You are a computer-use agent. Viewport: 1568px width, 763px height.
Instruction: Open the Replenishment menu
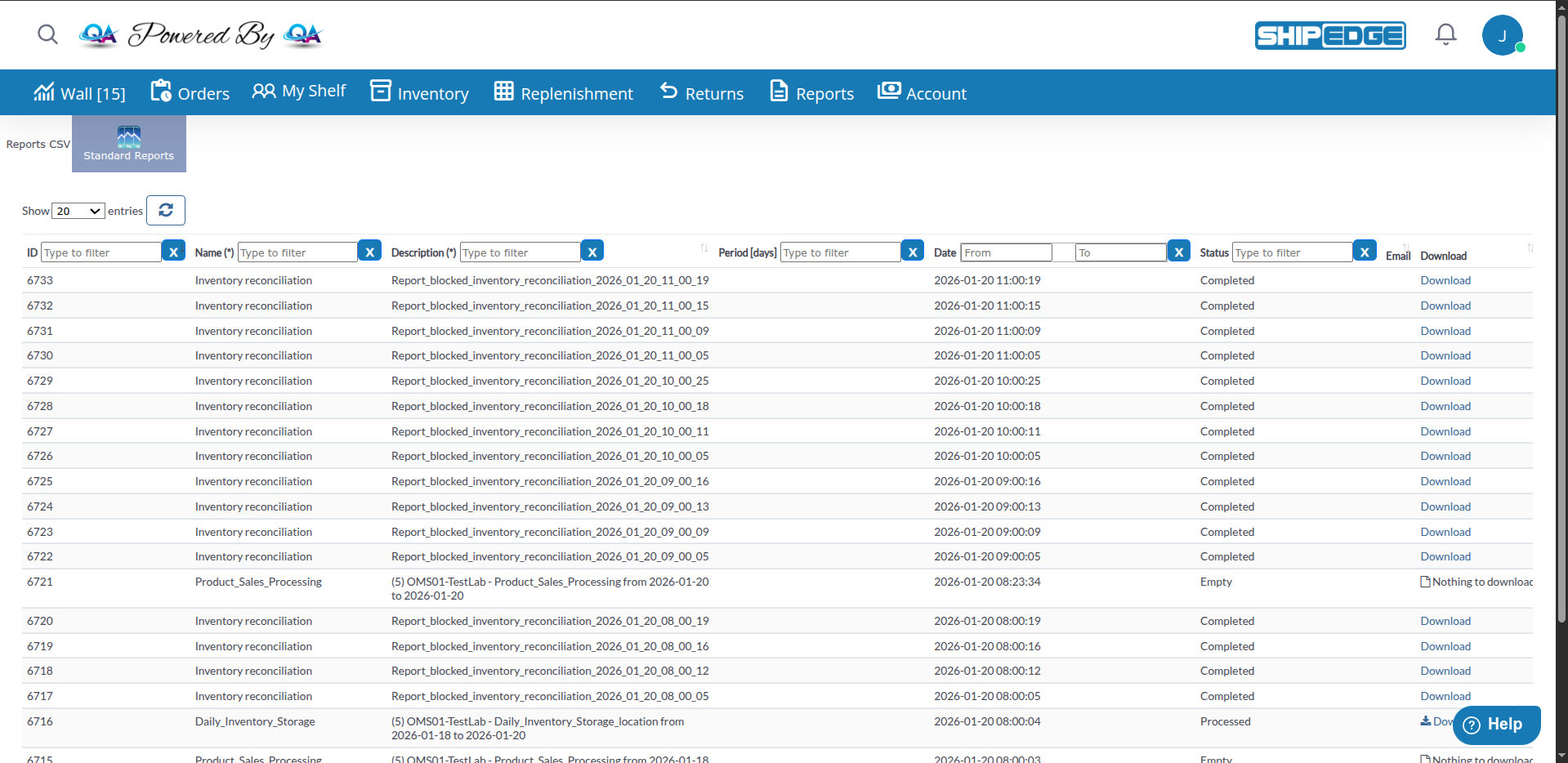point(564,93)
